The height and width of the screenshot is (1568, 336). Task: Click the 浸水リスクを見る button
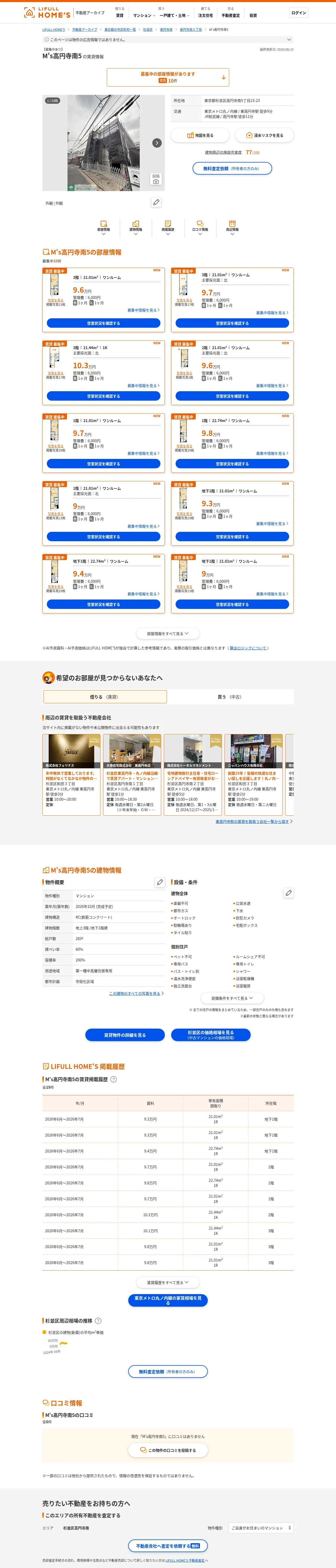coord(265,135)
